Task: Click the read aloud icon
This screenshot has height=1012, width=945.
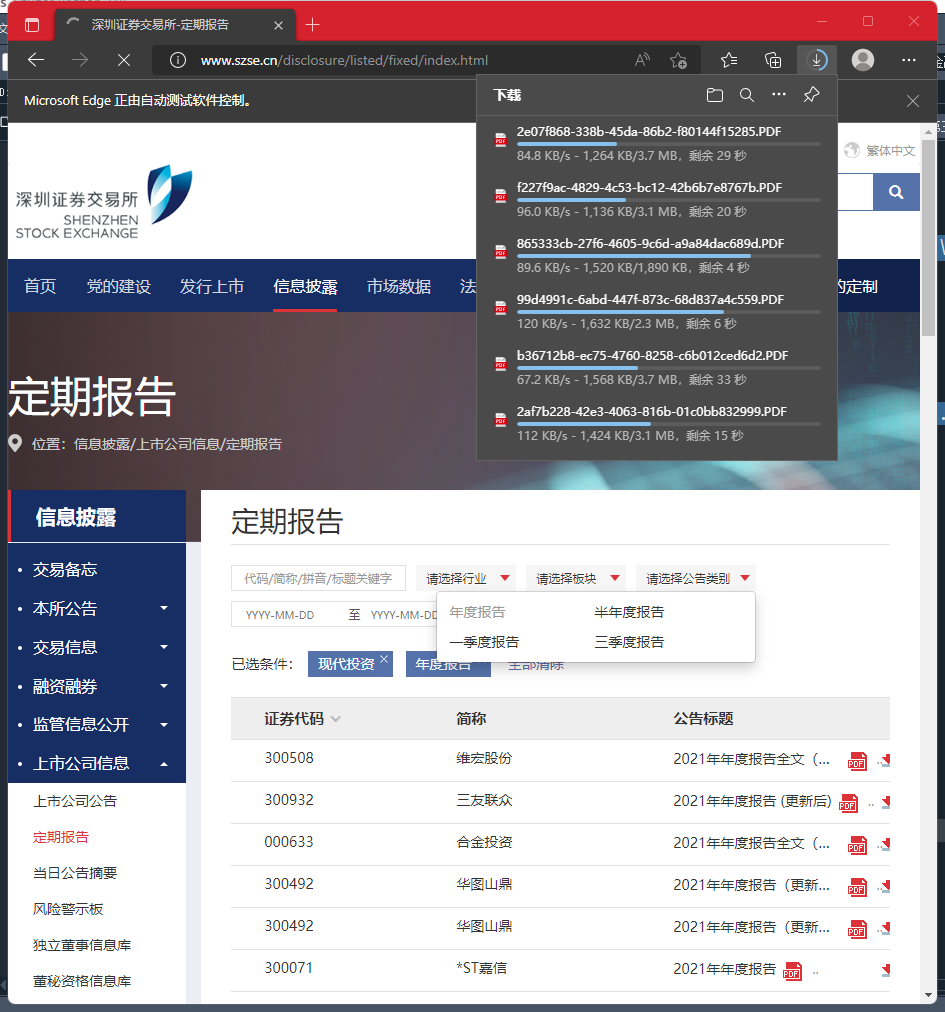Action: pos(642,60)
